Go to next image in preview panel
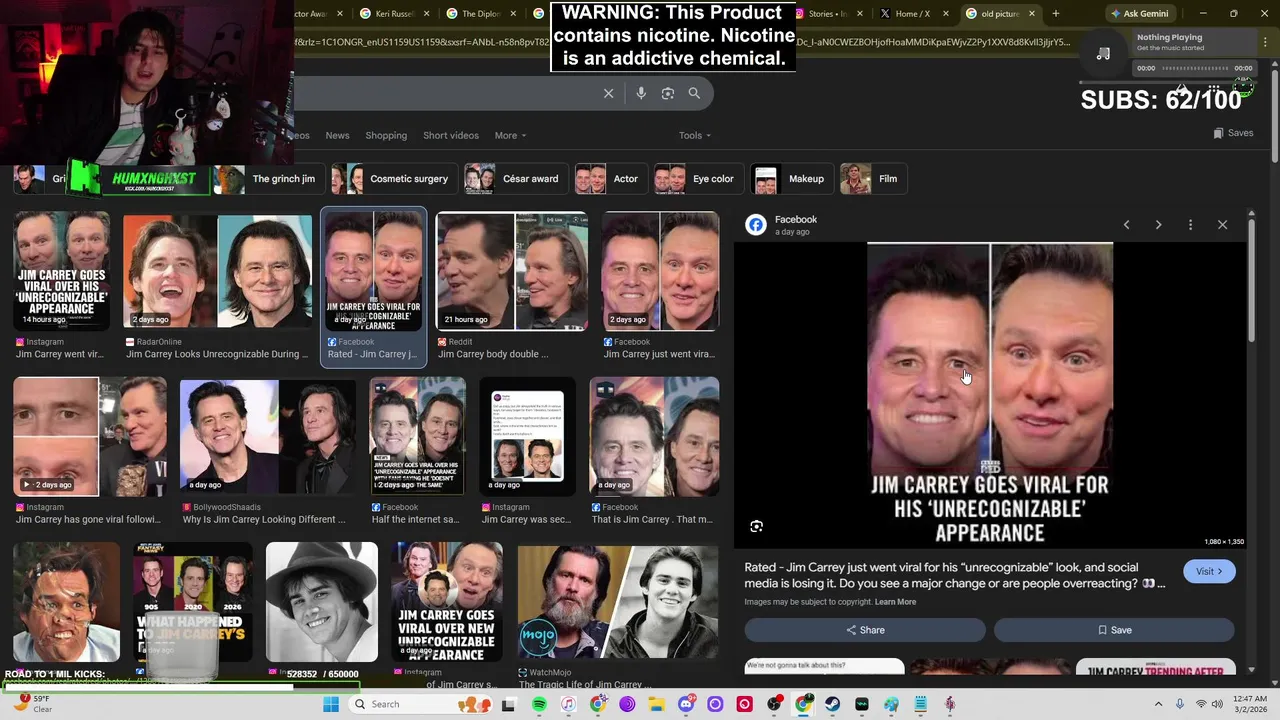The height and width of the screenshot is (720, 1280). point(1158,225)
